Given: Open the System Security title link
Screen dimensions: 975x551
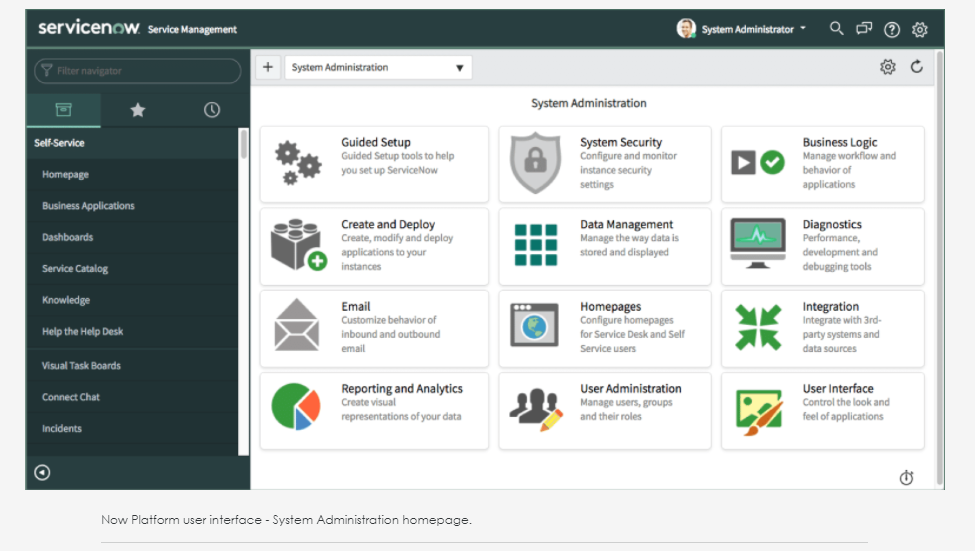Looking at the screenshot, I should [x=621, y=142].
